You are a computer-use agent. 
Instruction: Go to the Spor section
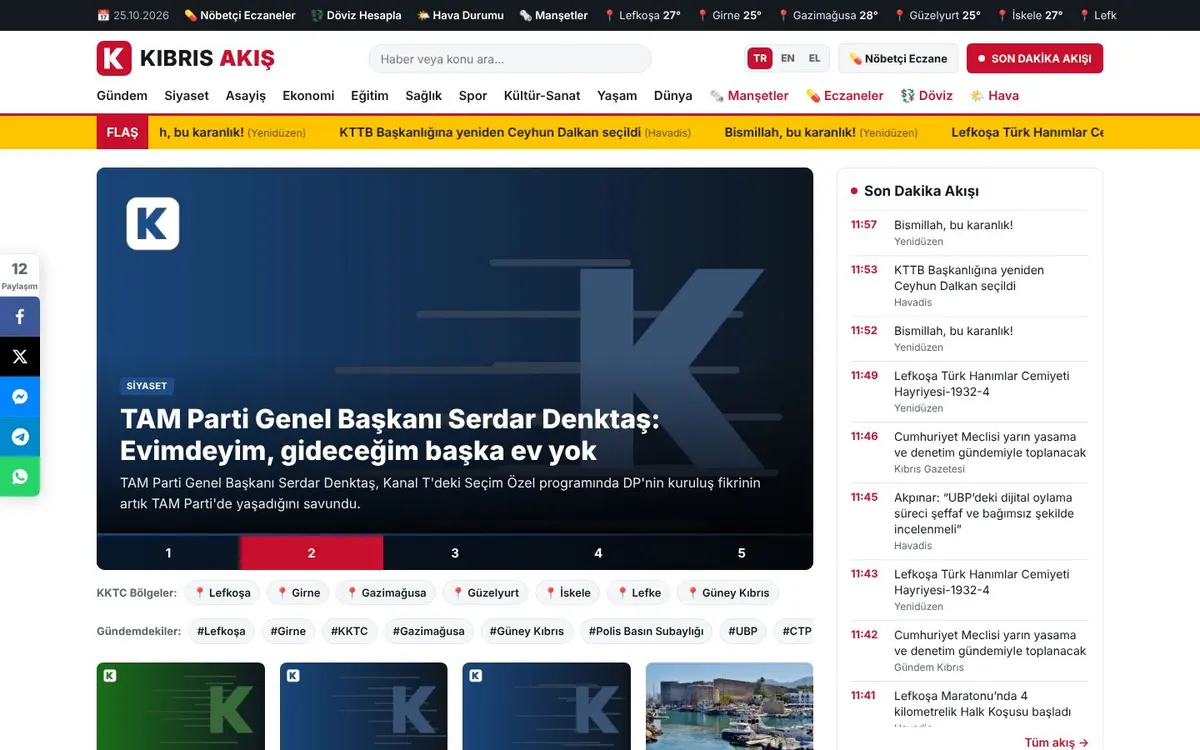coord(473,96)
